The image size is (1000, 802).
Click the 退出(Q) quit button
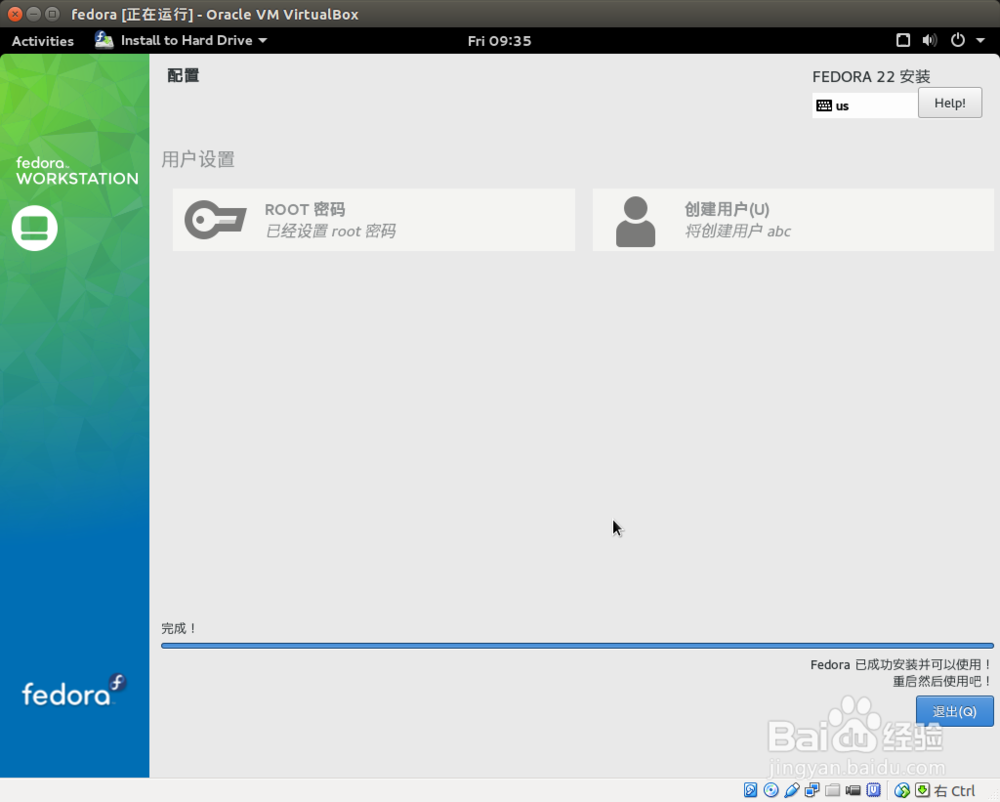coord(954,711)
